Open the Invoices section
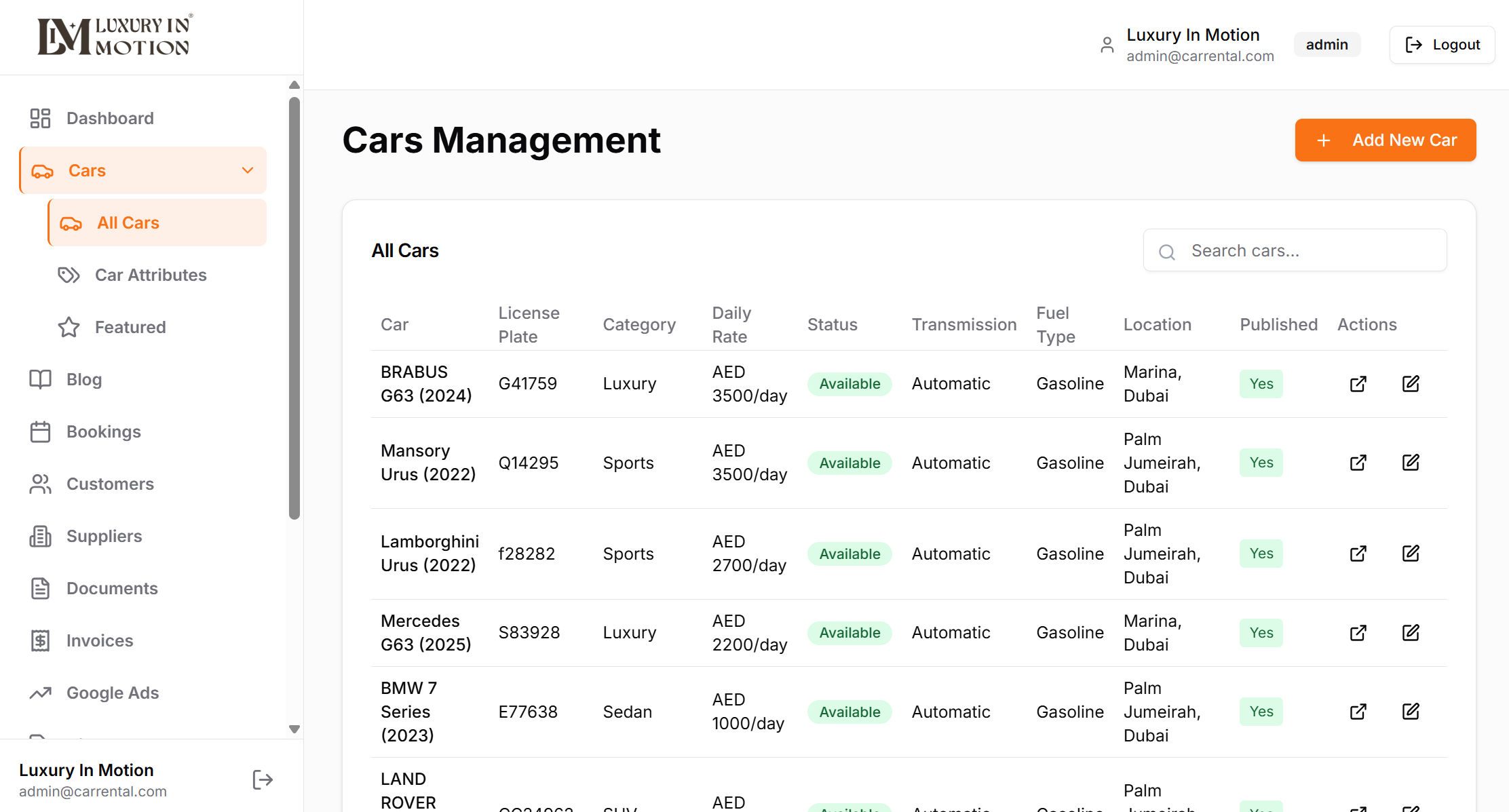The width and height of the screenshot is (1509, 812). [x=99, y=640]
